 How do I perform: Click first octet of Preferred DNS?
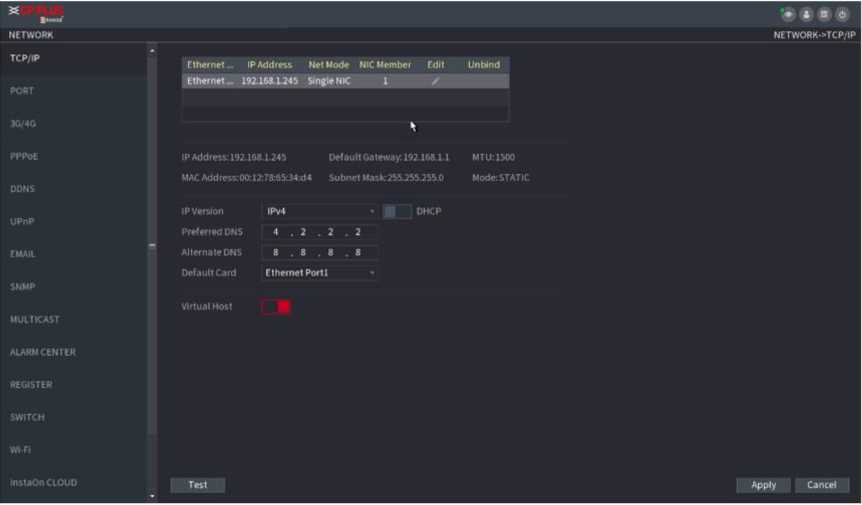point(276,233)
